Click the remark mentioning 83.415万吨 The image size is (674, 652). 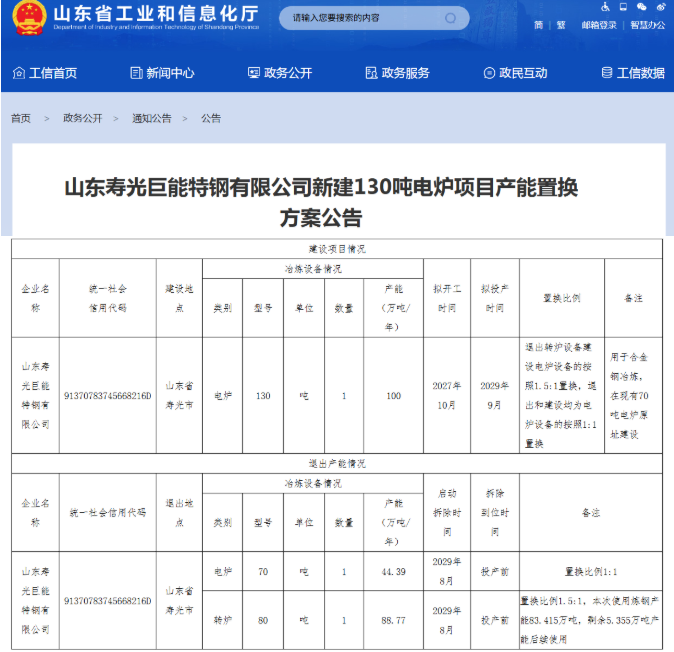click(x=589, y=620)
